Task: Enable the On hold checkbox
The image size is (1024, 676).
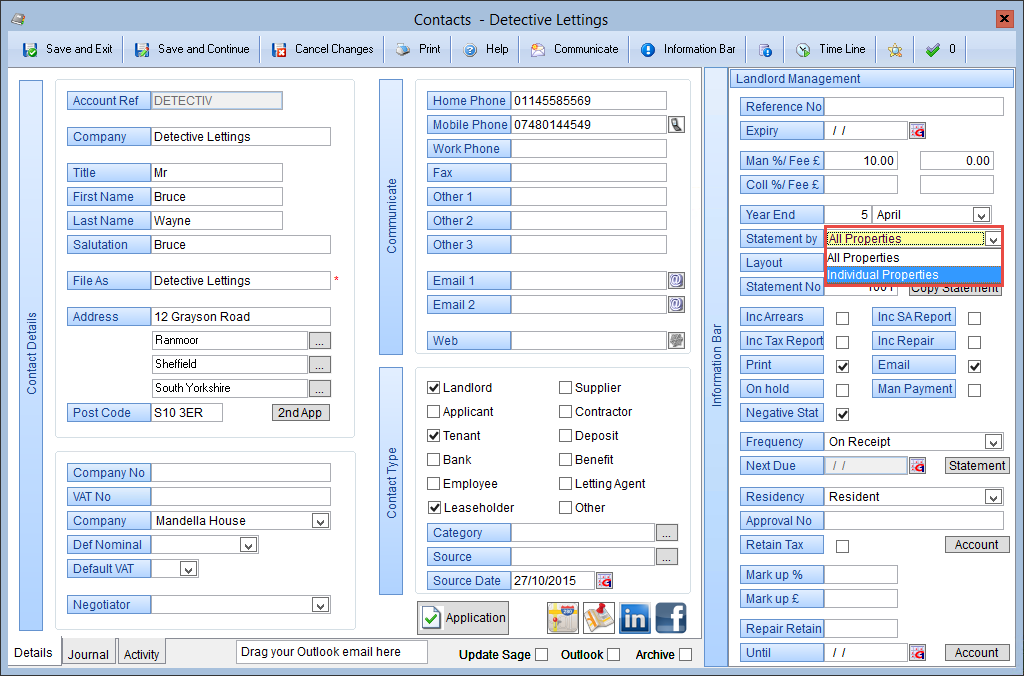Action: click(842, 390)
